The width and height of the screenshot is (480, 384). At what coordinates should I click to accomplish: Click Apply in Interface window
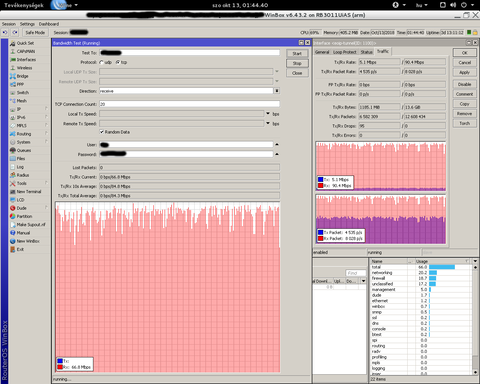(465, 72)
